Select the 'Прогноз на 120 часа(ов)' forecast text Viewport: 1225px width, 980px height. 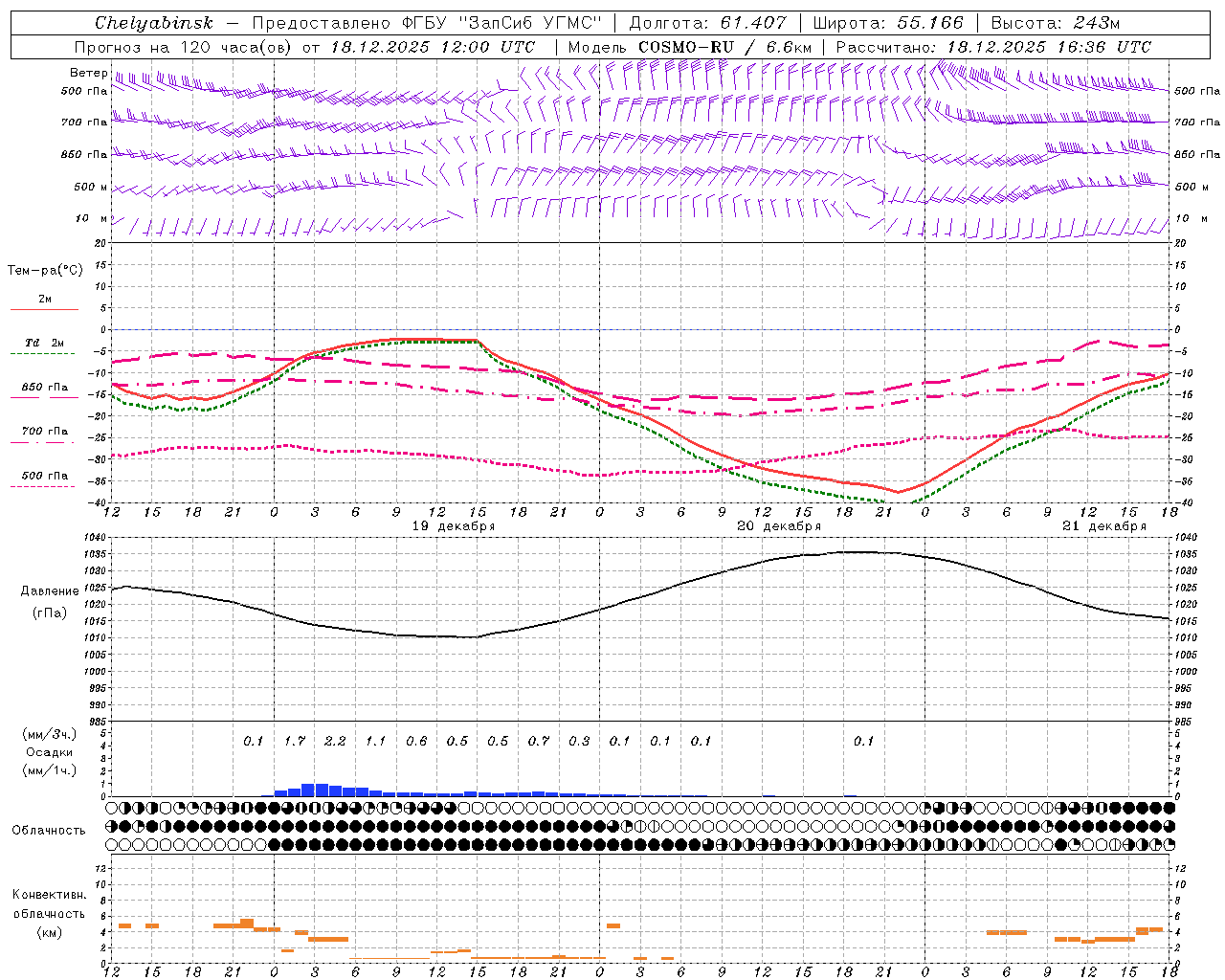pyautogui.click(x=185, y=47)
